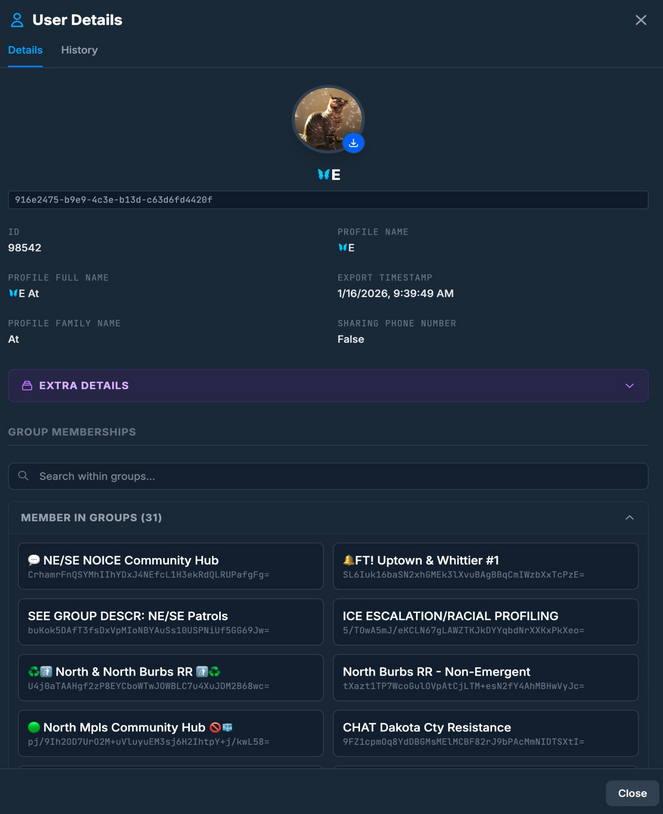The height and width of the screenshot is (814, 663).
Task: Click the profile family name value At
Action: (x=13, y=339)
